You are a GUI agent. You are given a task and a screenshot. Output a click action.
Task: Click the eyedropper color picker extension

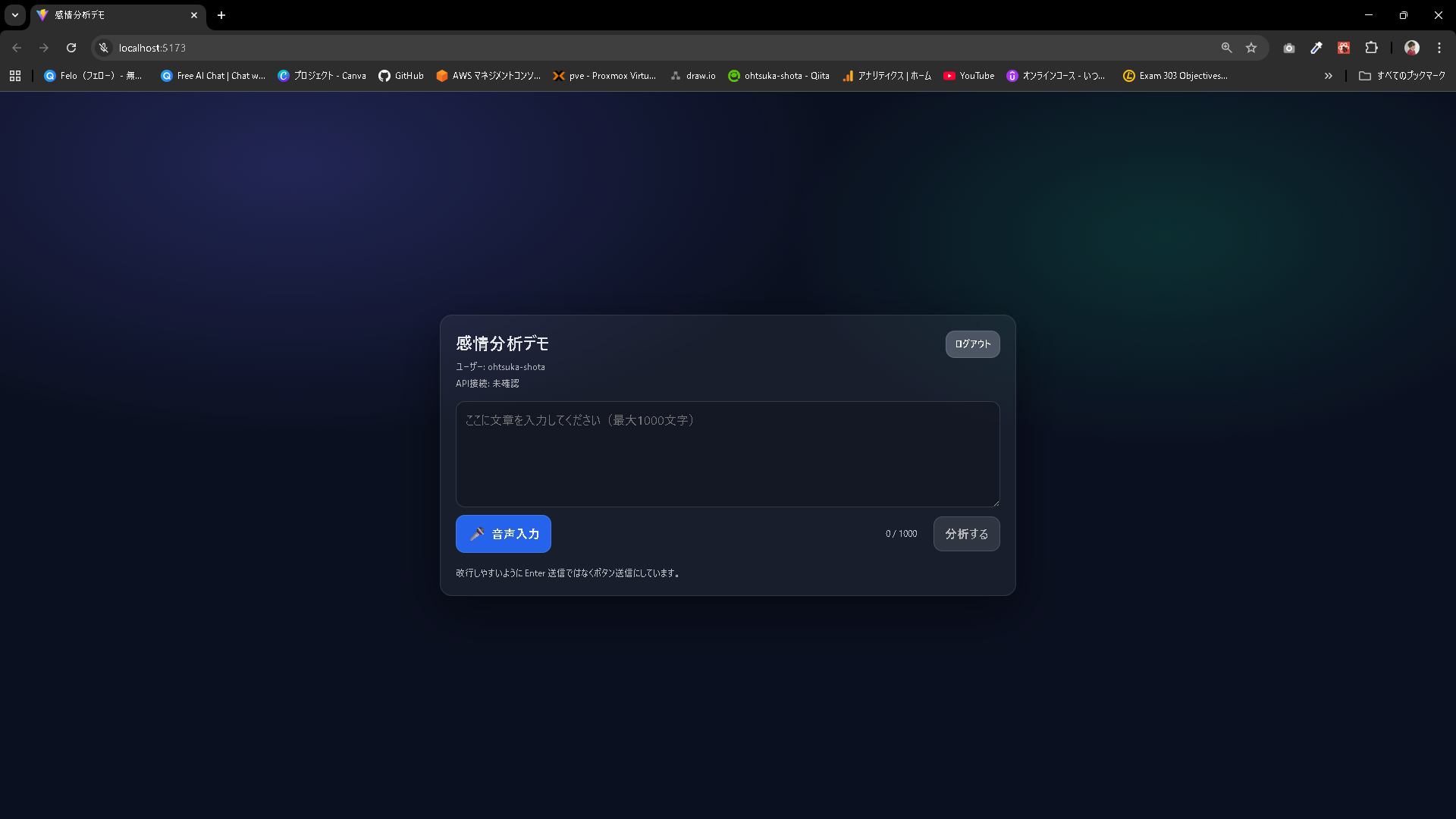(1316, 48)
